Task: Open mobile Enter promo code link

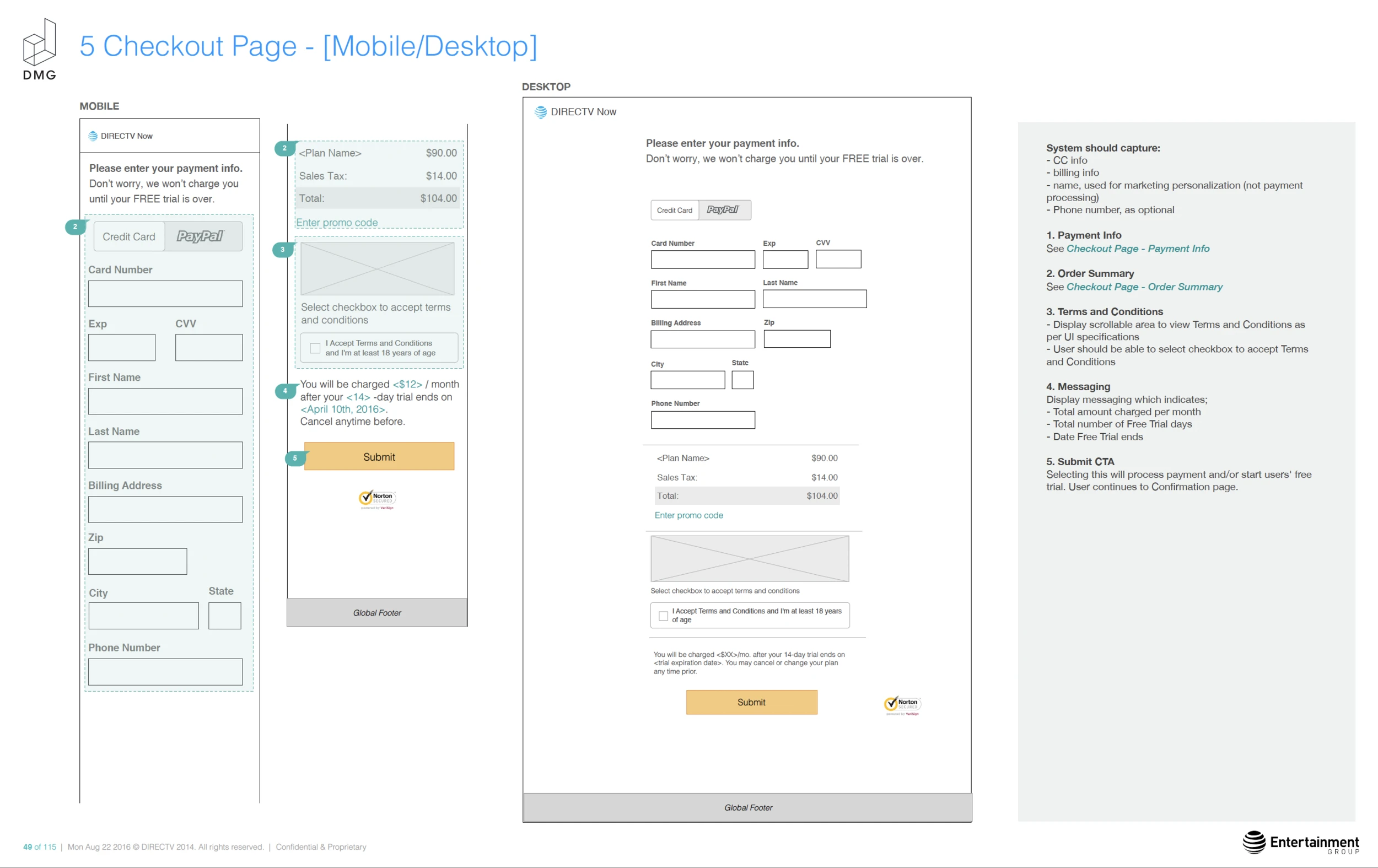Action: 337,223
